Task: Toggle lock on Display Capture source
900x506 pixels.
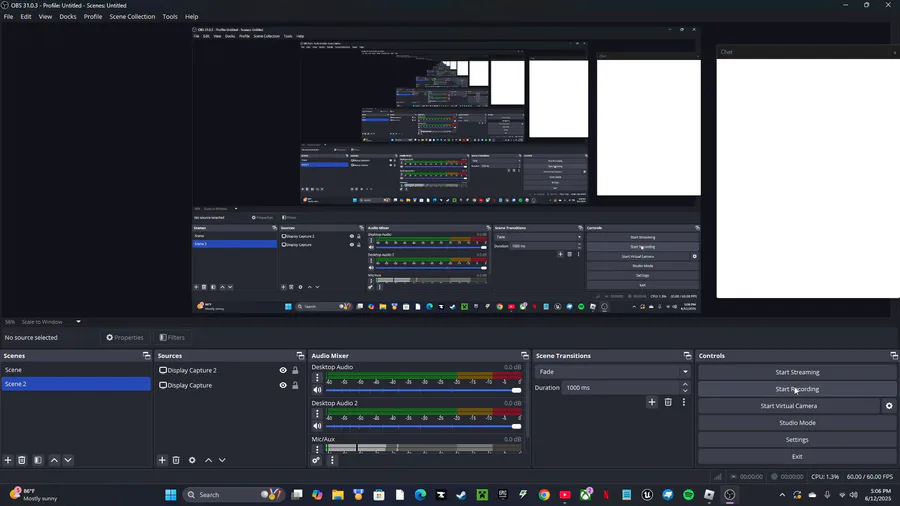Action: 295,386
